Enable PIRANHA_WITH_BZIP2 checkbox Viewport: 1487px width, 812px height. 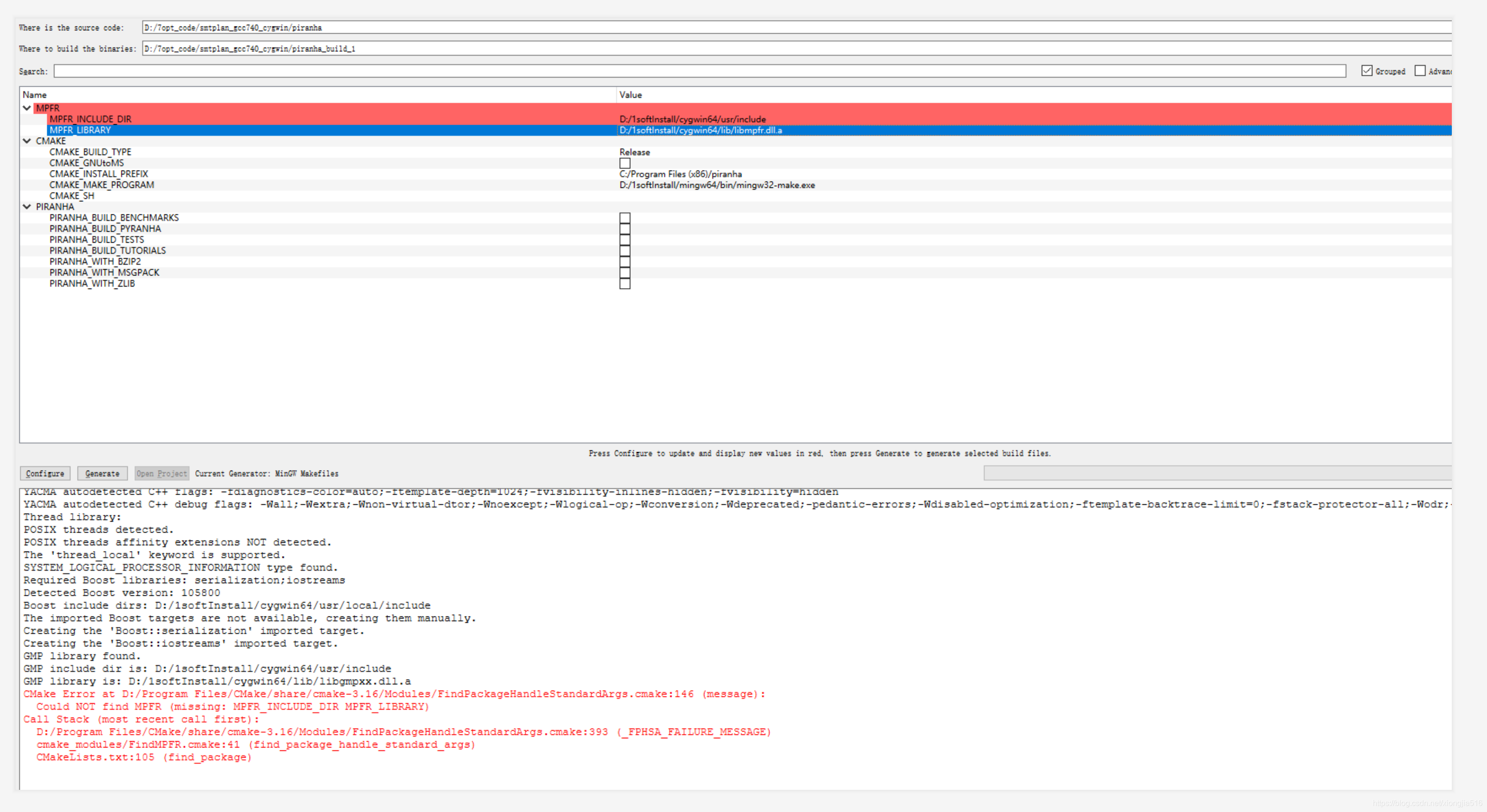click(x=624, y=262)
